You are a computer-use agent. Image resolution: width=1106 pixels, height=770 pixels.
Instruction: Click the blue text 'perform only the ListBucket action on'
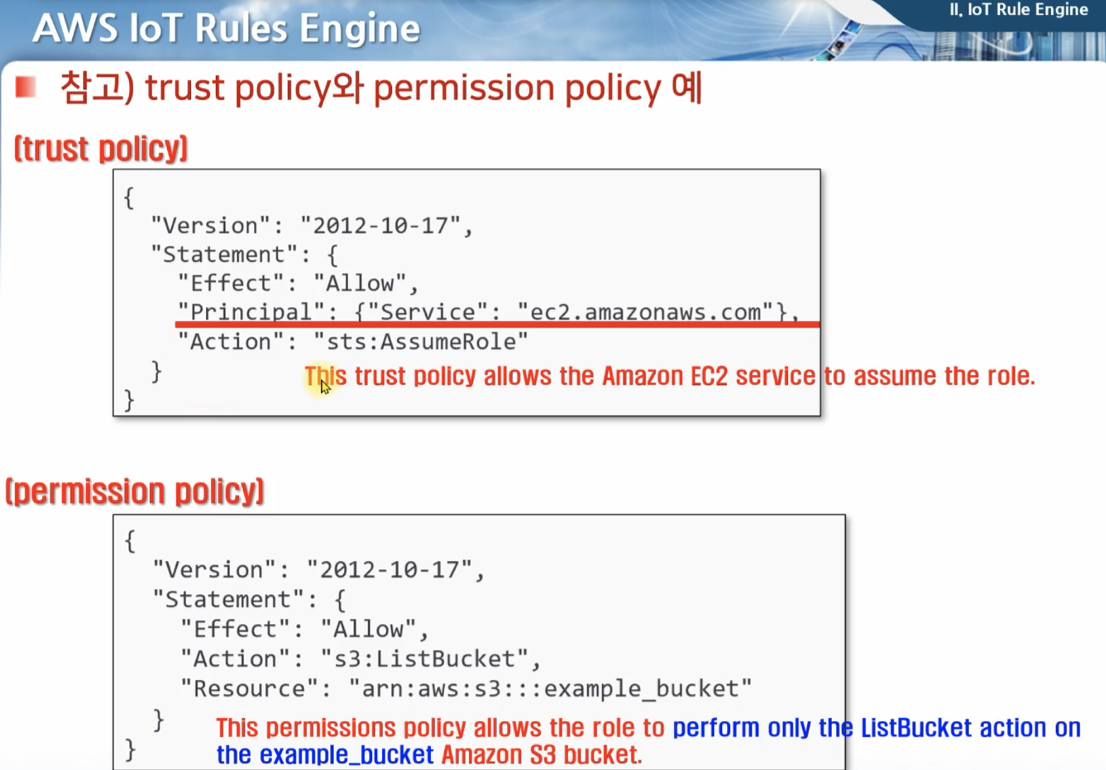coord(876,728)
